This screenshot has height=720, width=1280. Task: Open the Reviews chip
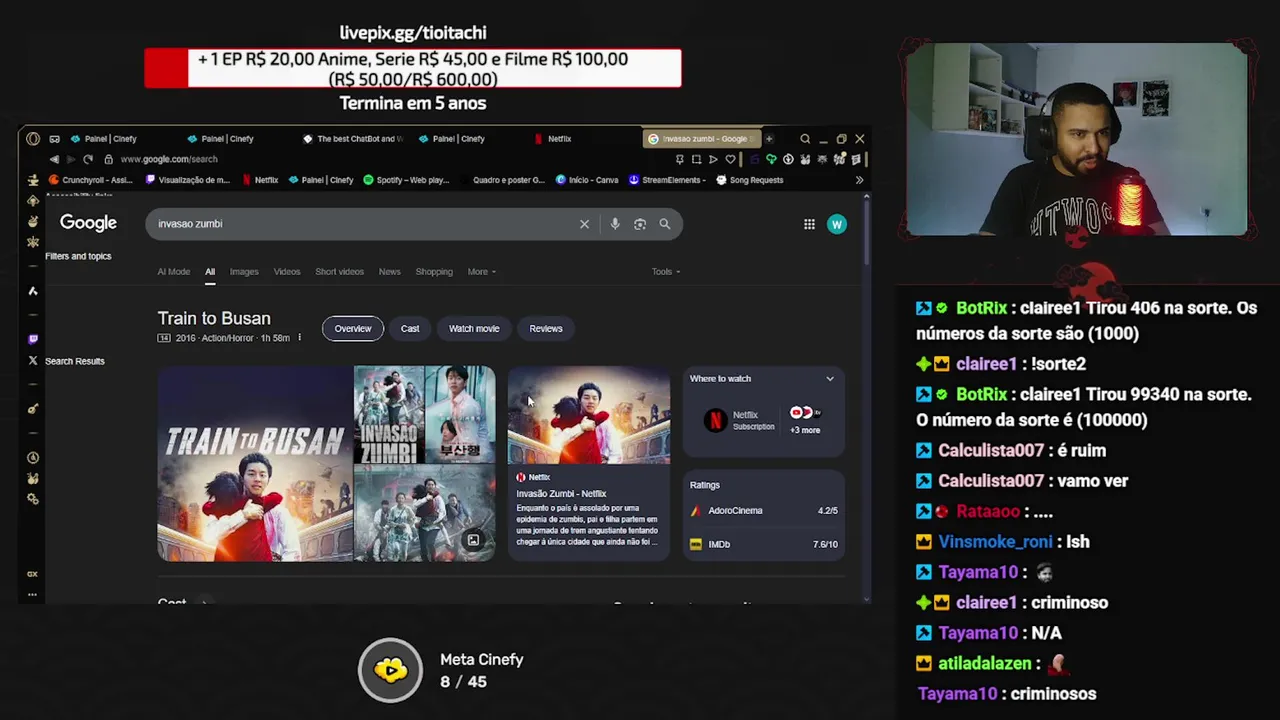point(546,329)
